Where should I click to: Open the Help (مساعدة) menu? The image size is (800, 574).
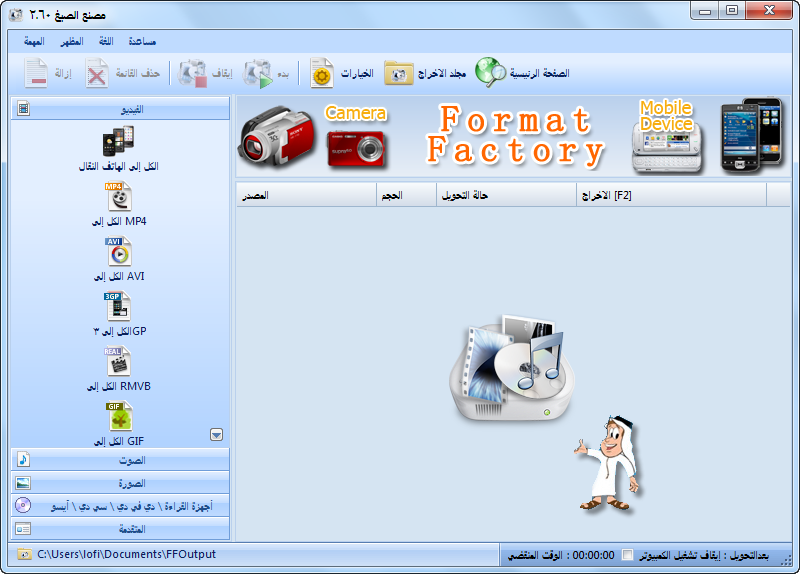[142, 41]
